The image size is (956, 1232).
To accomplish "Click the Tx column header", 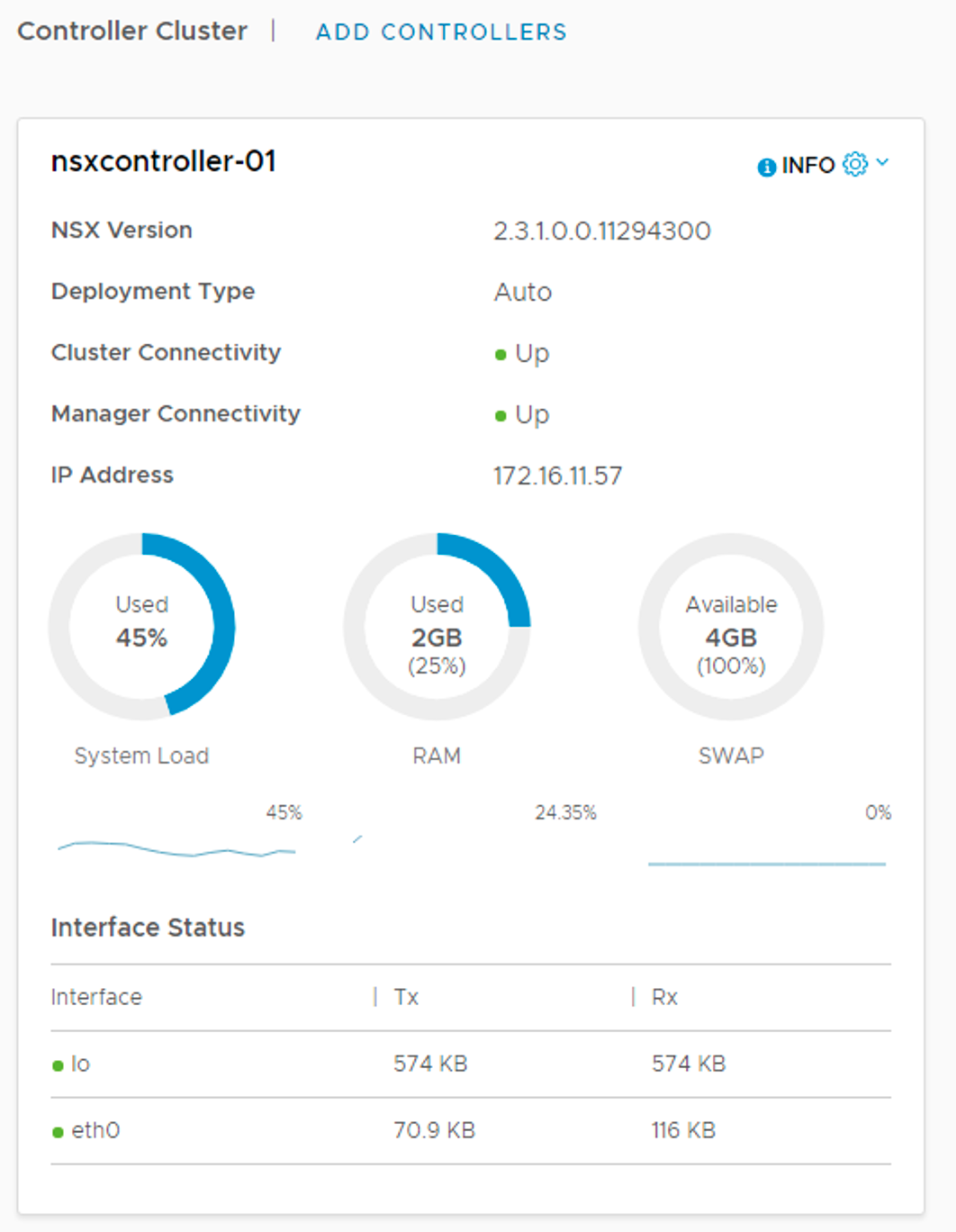I will coord(406,997).
